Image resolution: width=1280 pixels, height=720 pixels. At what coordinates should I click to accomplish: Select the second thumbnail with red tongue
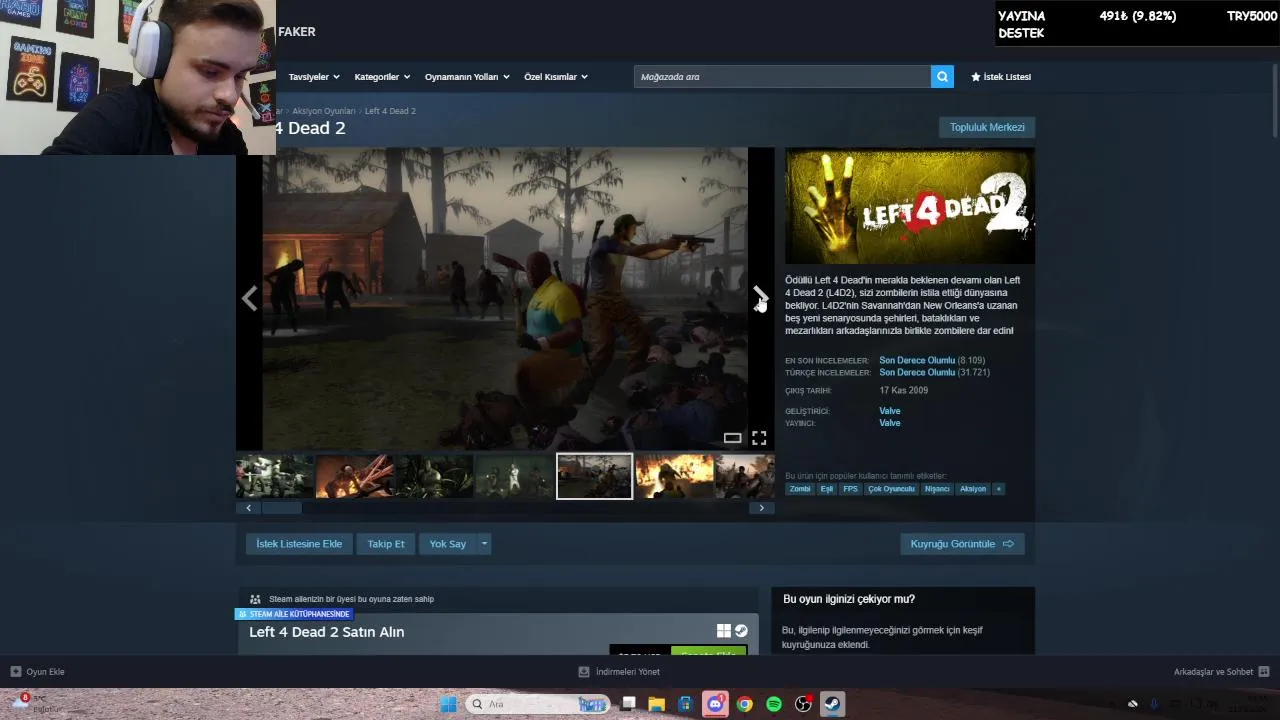(x=354, y=476)
